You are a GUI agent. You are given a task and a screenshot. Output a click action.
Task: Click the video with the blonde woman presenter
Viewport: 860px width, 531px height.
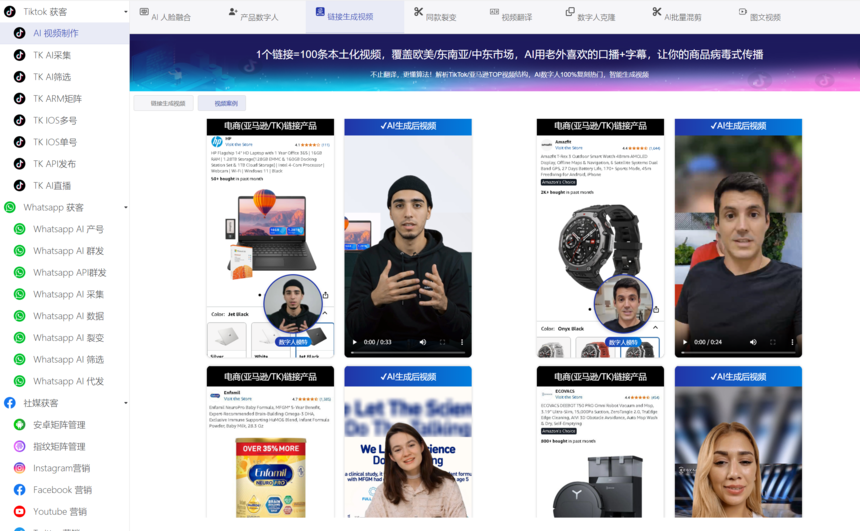(x=738, y=442)
